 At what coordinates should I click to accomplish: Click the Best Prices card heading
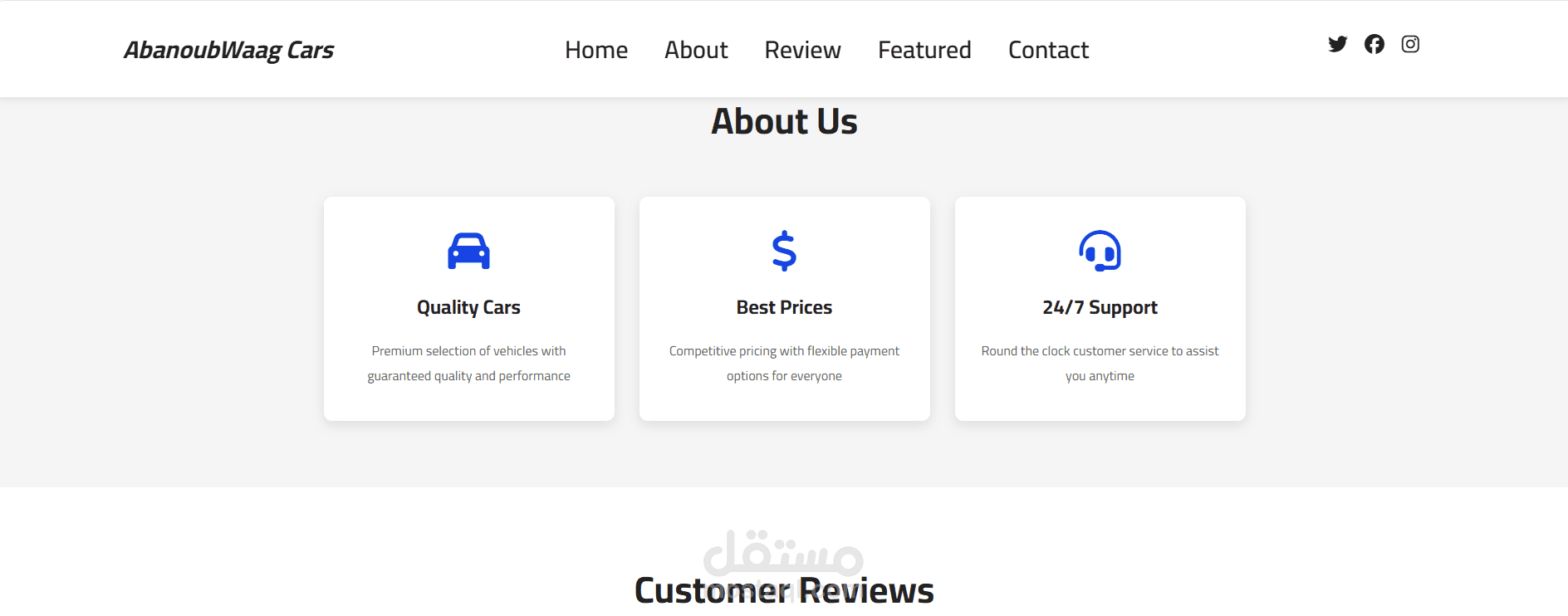click(x=784, y=307)
